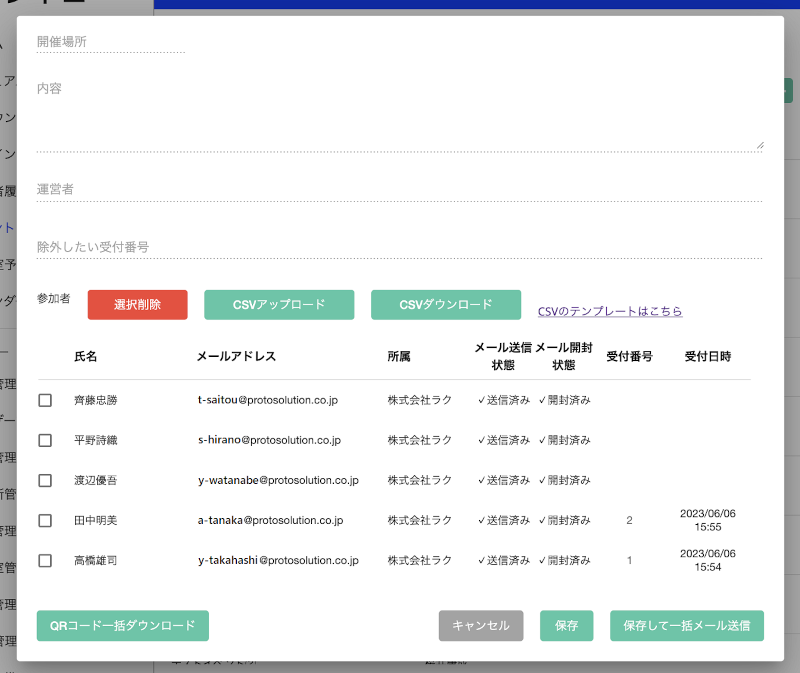Download participants via CSVダウンロード
This screenshot has height=673, width=800.
pos(446,305)
